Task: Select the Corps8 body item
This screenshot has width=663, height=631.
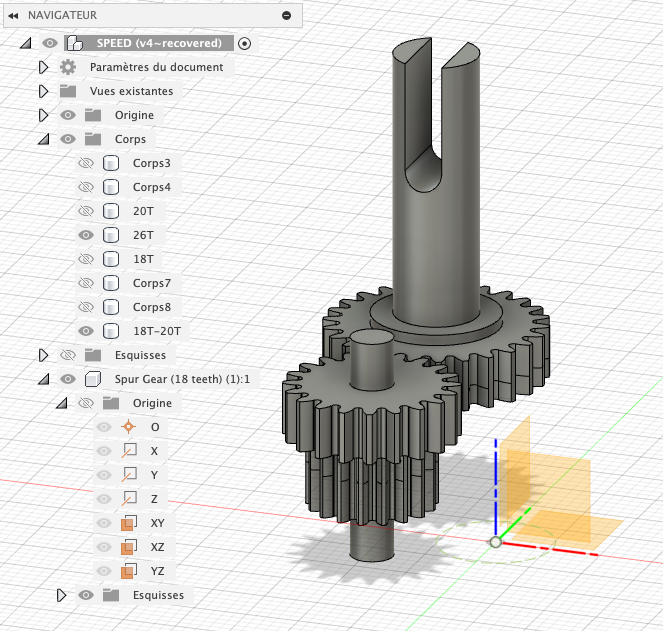Action: (x=151, y=307)
